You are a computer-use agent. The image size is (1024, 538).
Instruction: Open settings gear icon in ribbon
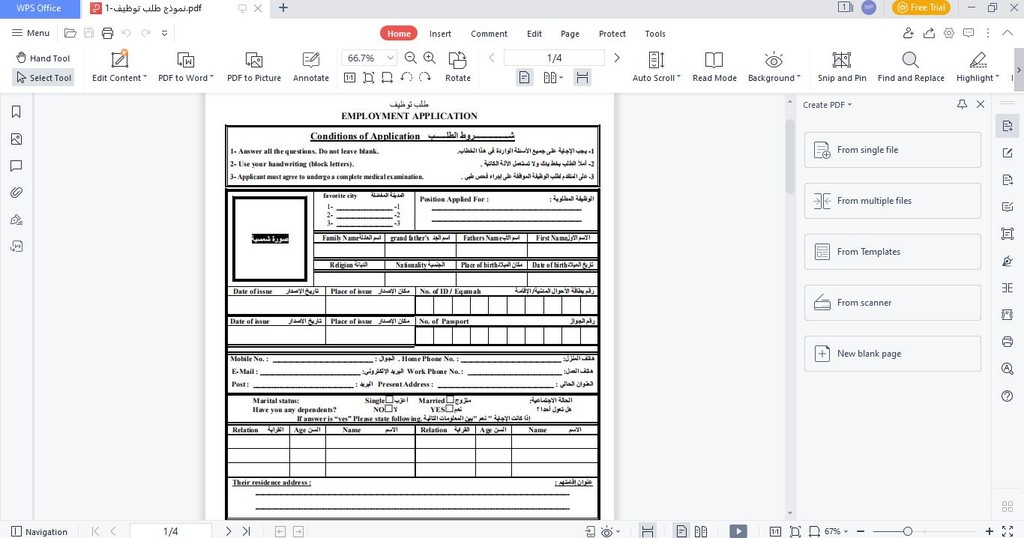click(x=949, y=33)
